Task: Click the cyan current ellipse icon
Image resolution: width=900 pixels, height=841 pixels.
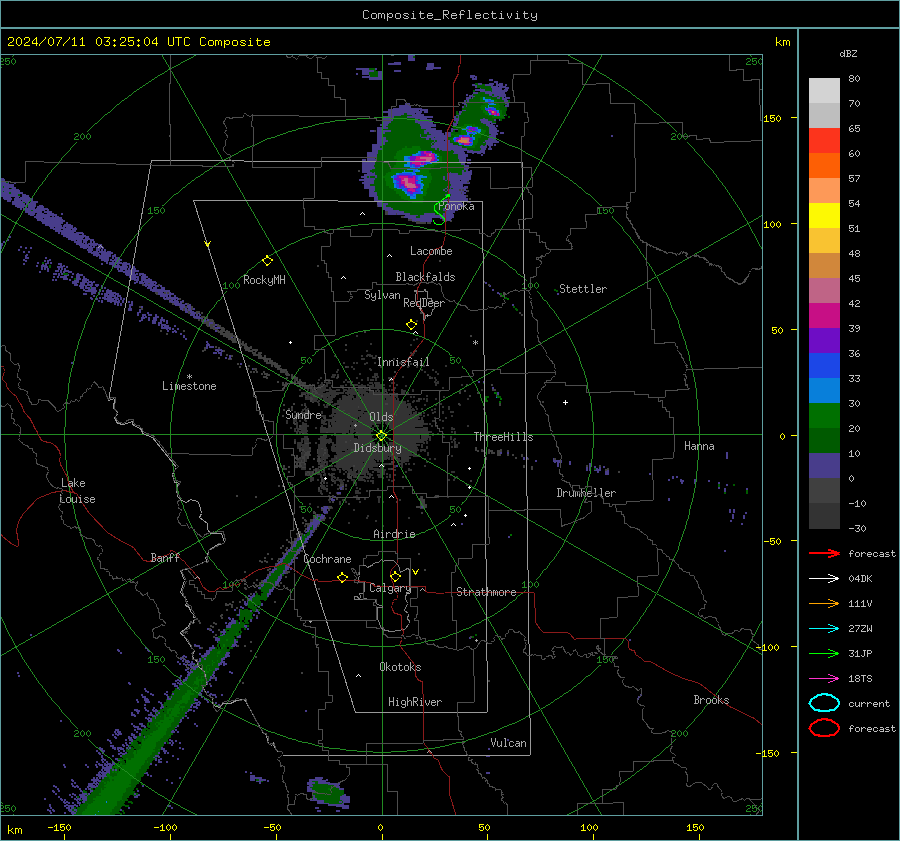Action: (x=824, y=703)
